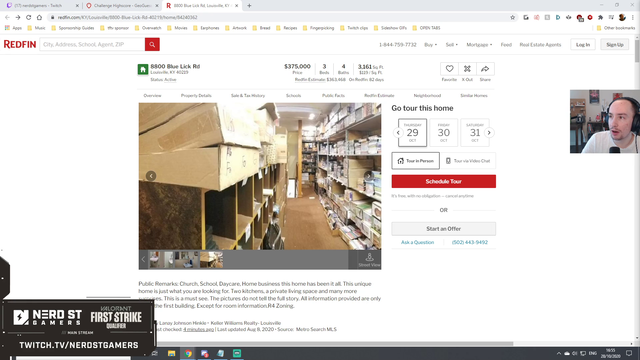Bookmark this page with star icon
This screenshot has height=360, width=640.
[x=513, y=18]
